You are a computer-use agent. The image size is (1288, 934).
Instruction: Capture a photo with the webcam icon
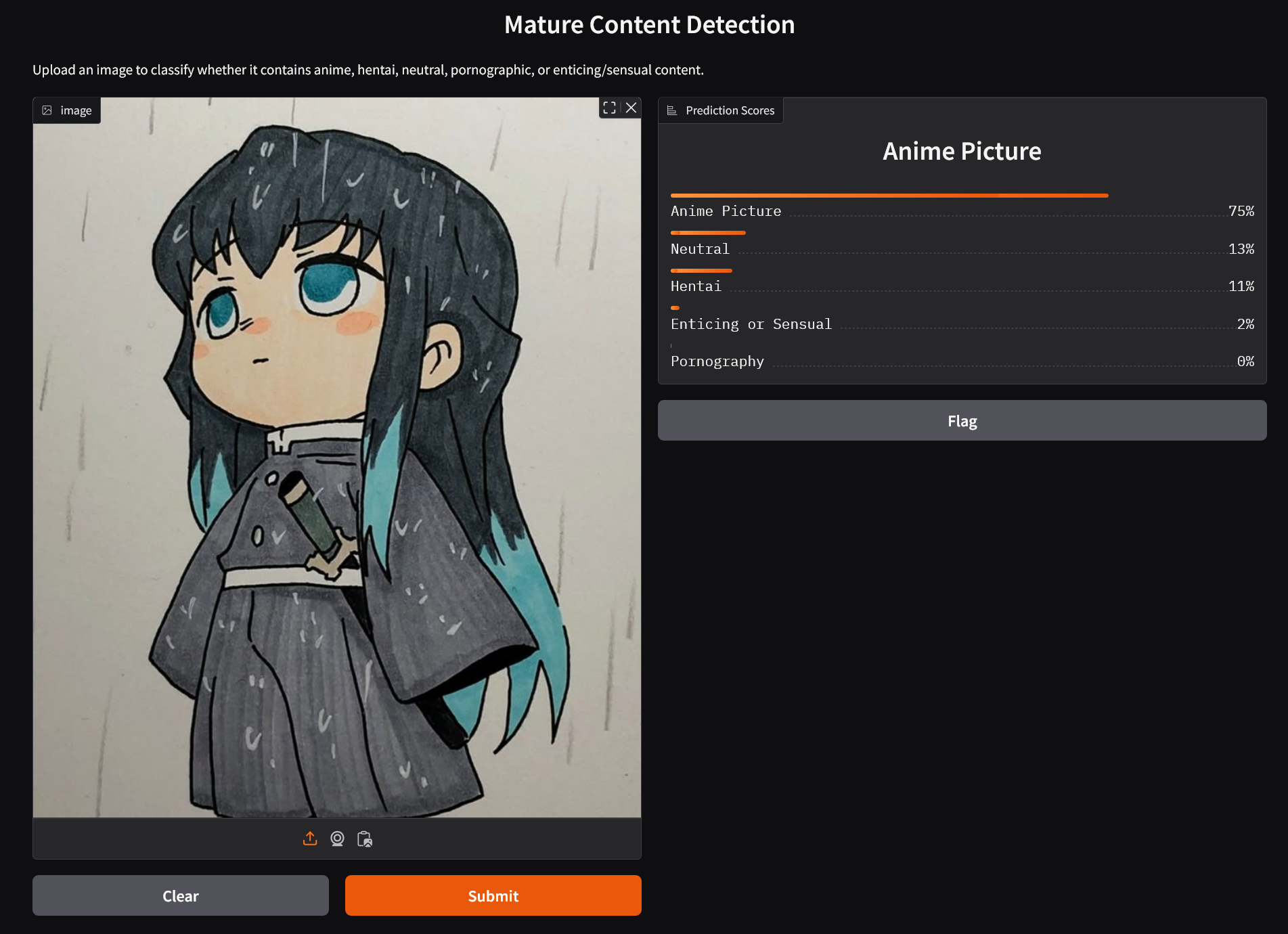337,839
